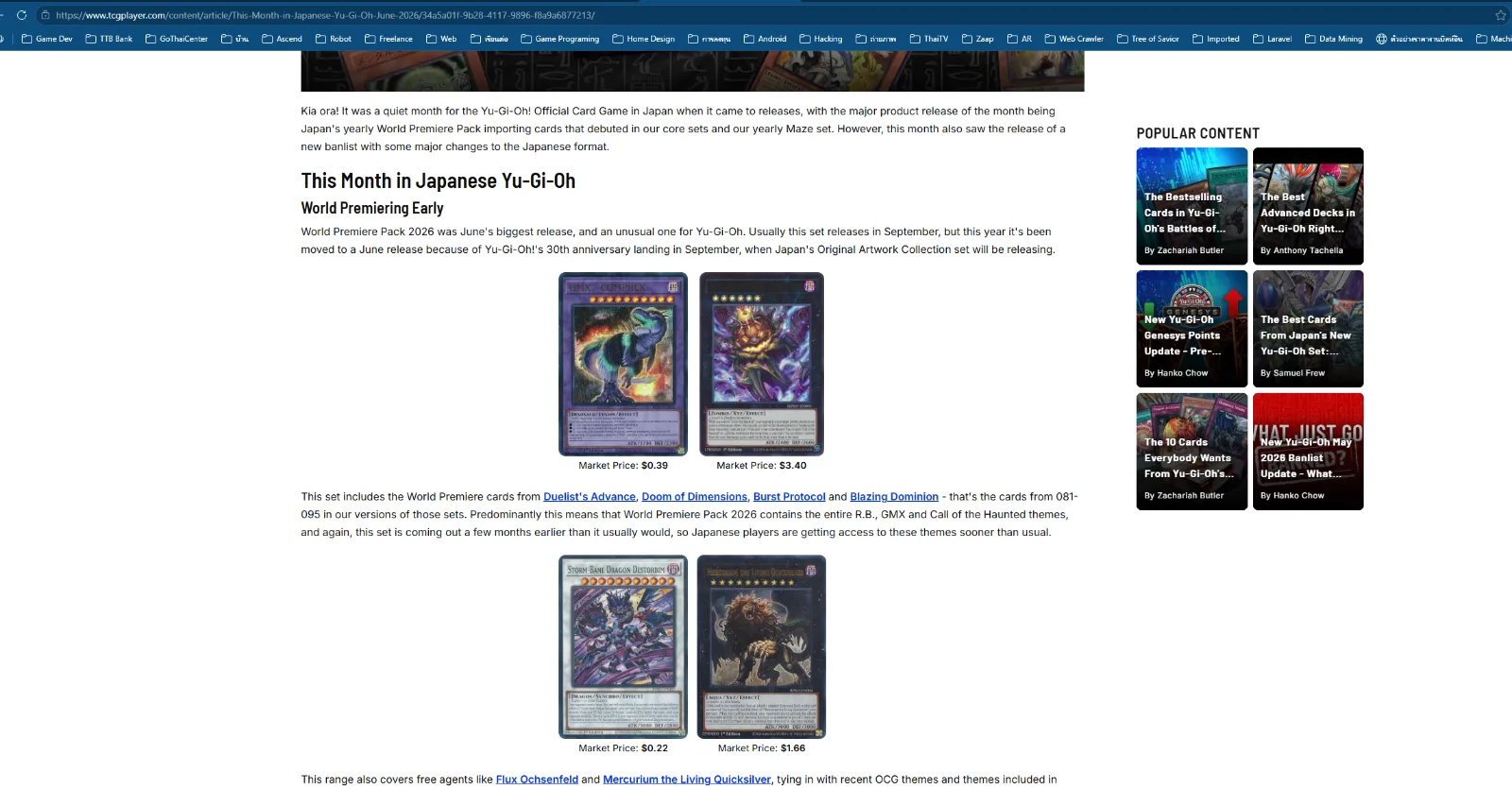Select the ThaiTV bookmark folder
1512x789 pixels.
pyautogui.click(x=929, y=39)
